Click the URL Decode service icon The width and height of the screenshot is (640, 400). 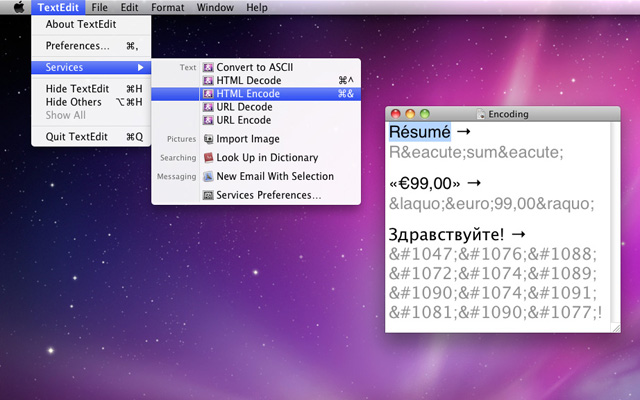point(208,107)
